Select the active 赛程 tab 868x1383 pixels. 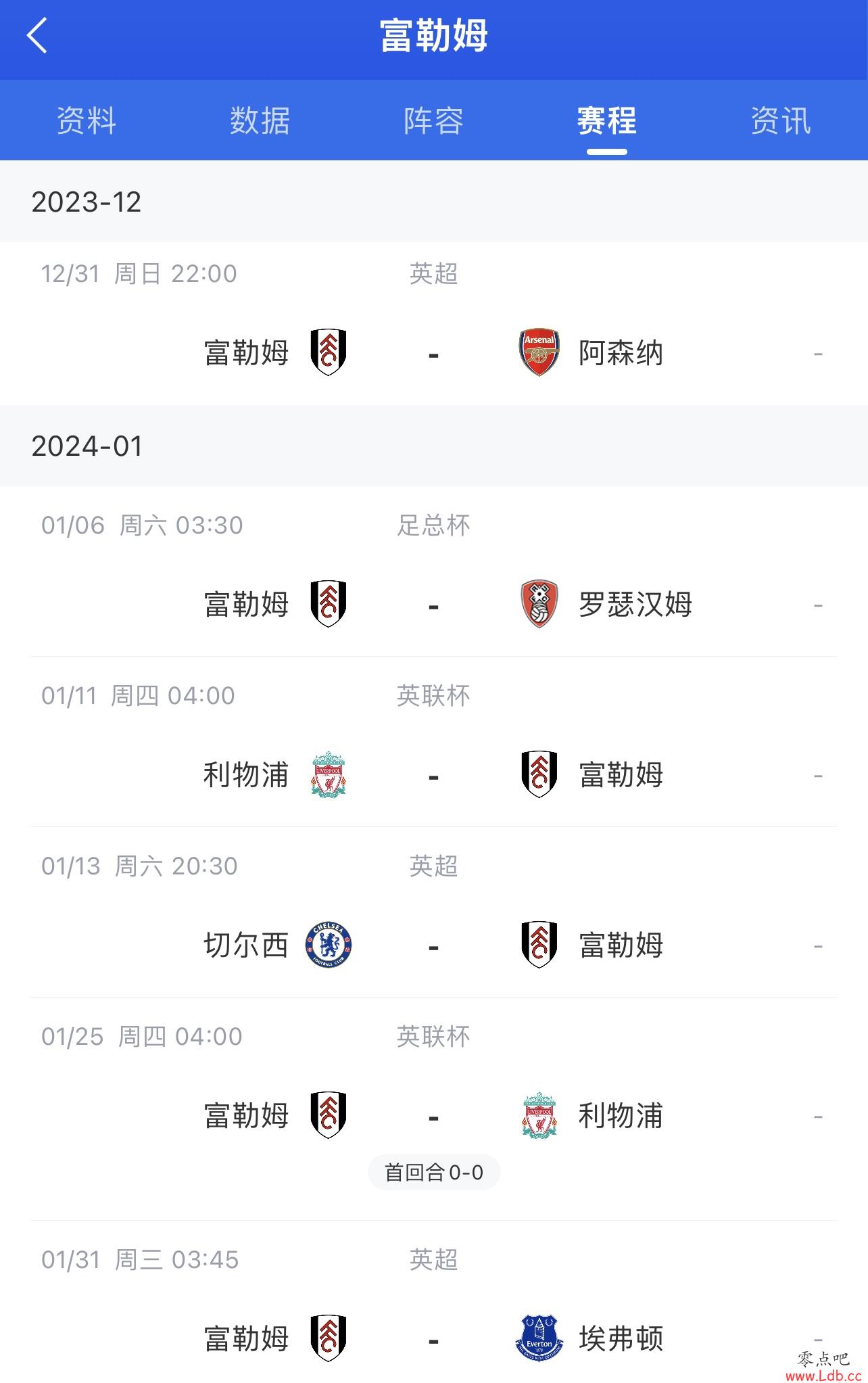(607, 121)
